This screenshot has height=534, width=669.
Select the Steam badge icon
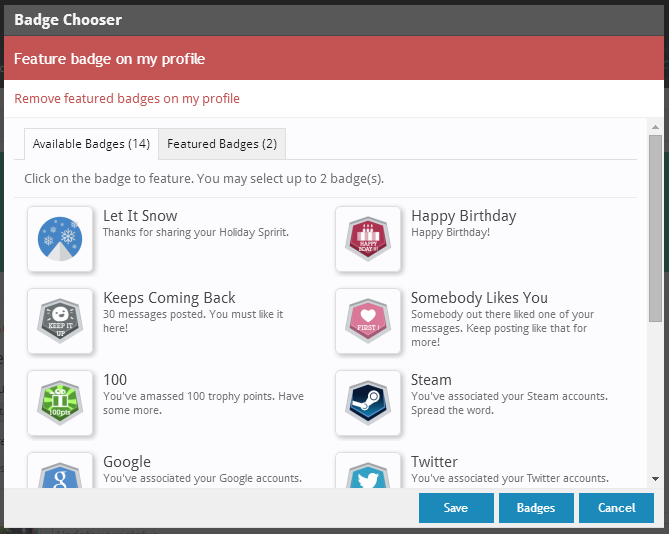tap(368, 403)
